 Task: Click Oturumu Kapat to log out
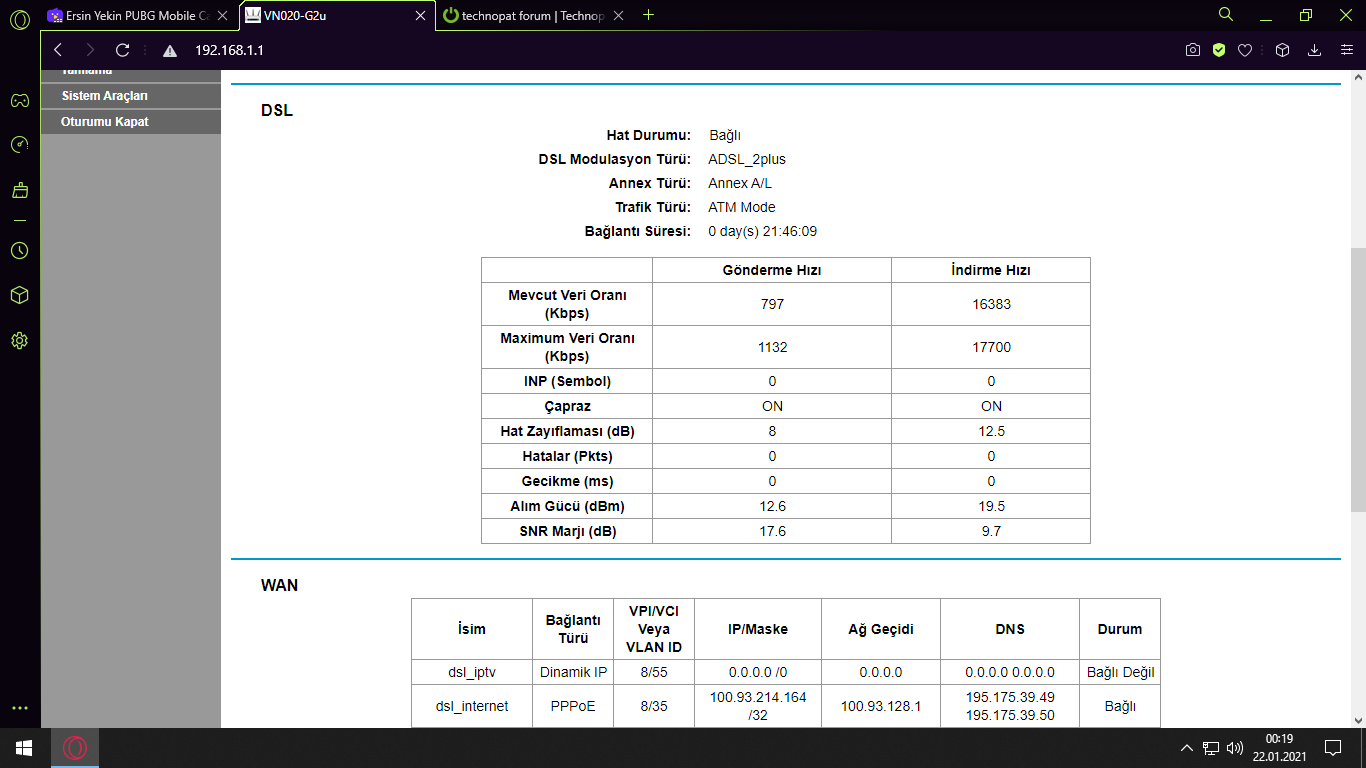point(131,121)
